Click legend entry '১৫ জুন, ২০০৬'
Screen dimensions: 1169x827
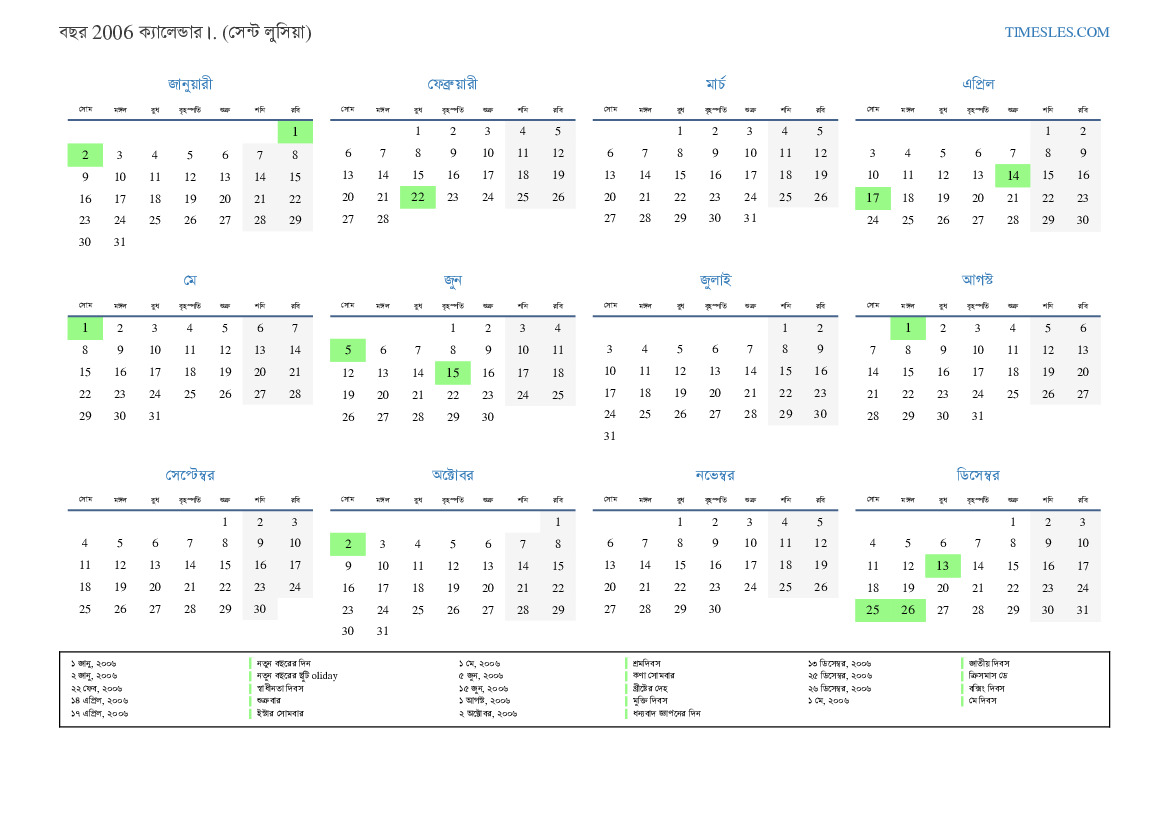pyautogui.click(x=483, y=688)
